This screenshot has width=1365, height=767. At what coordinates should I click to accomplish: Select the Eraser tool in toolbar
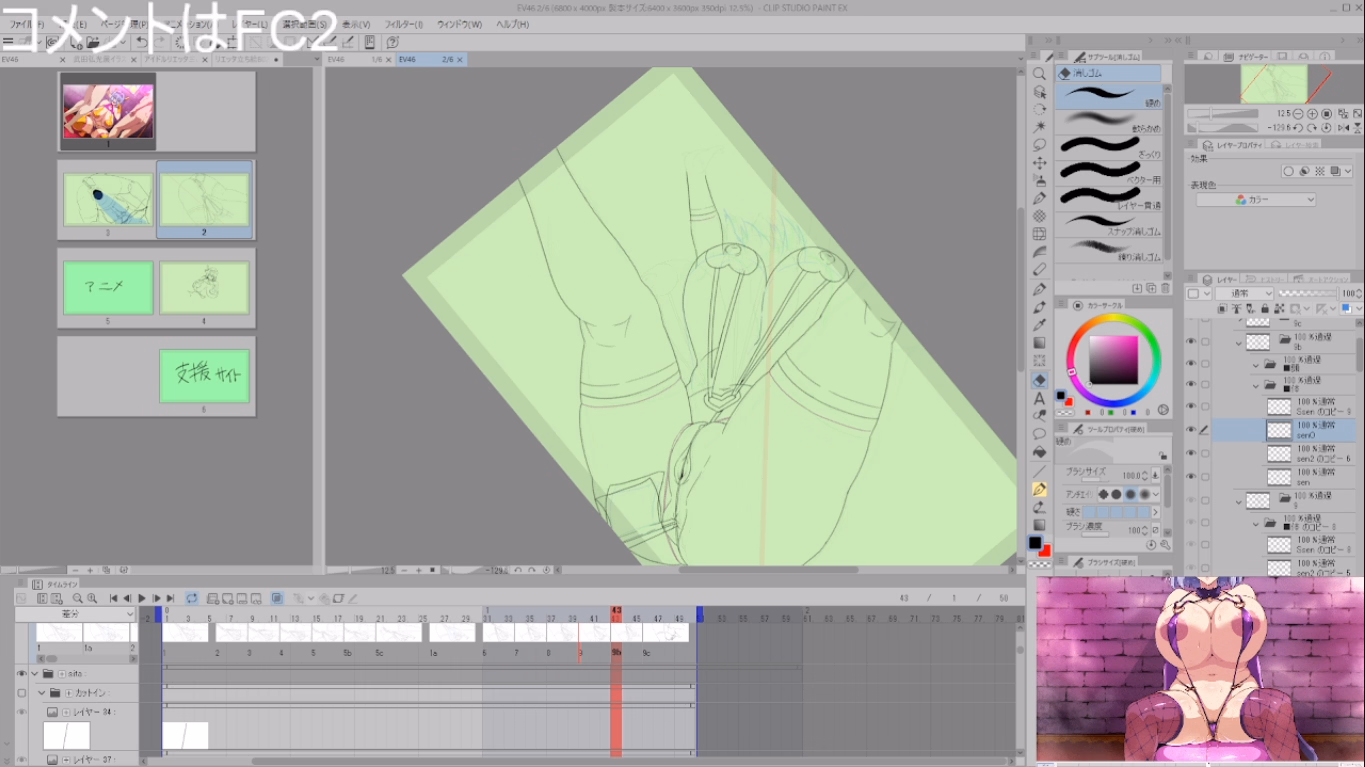point(1039,380)
